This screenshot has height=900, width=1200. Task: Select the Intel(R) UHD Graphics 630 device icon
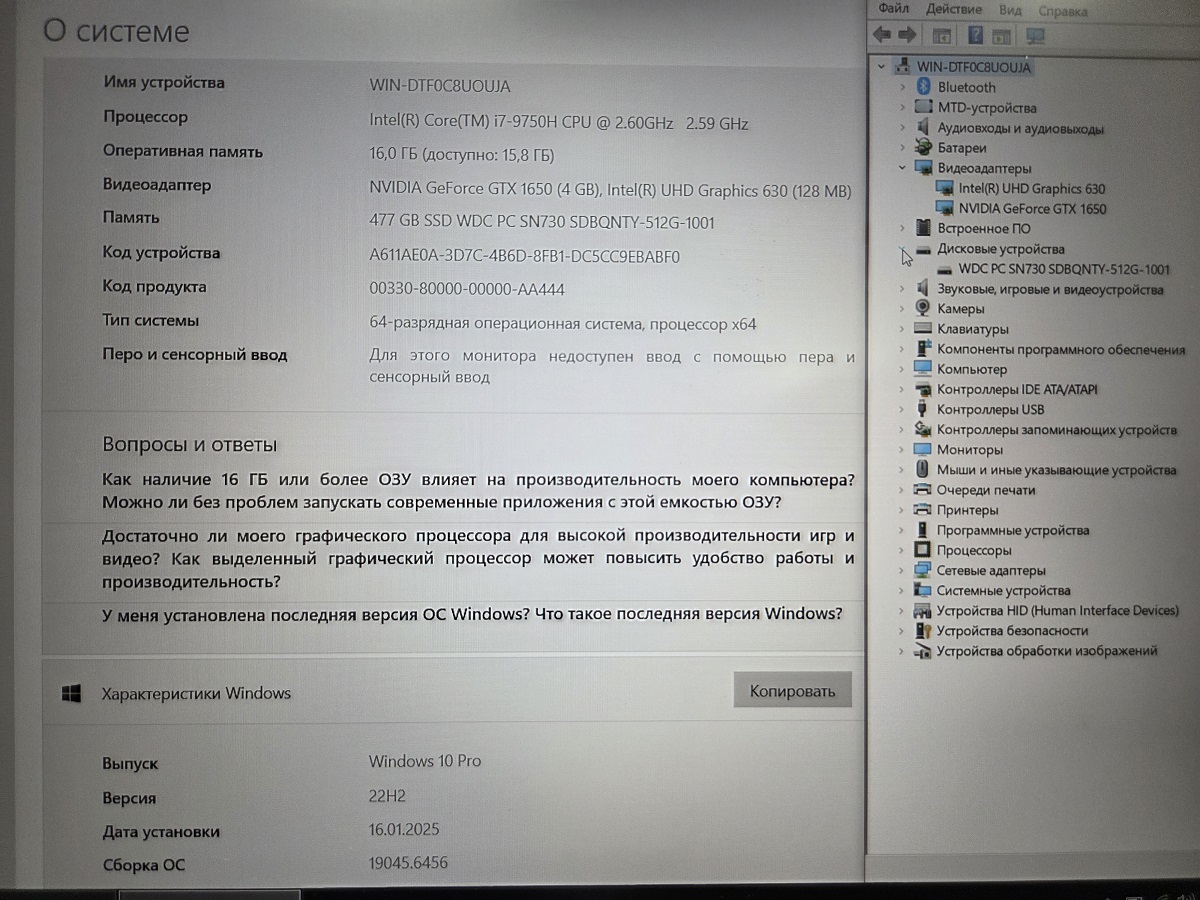[x=944, y=188]
